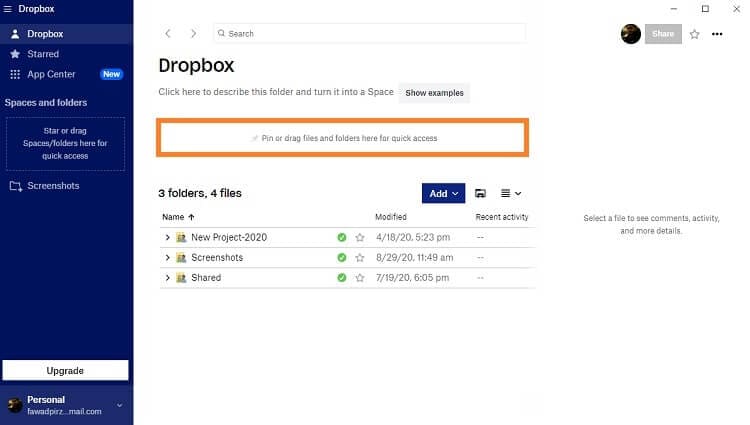Image resolution: width=750 pixels, height=425 pixels.
Task: Open the Add dropdown button
Action: (x=443, y=193)
